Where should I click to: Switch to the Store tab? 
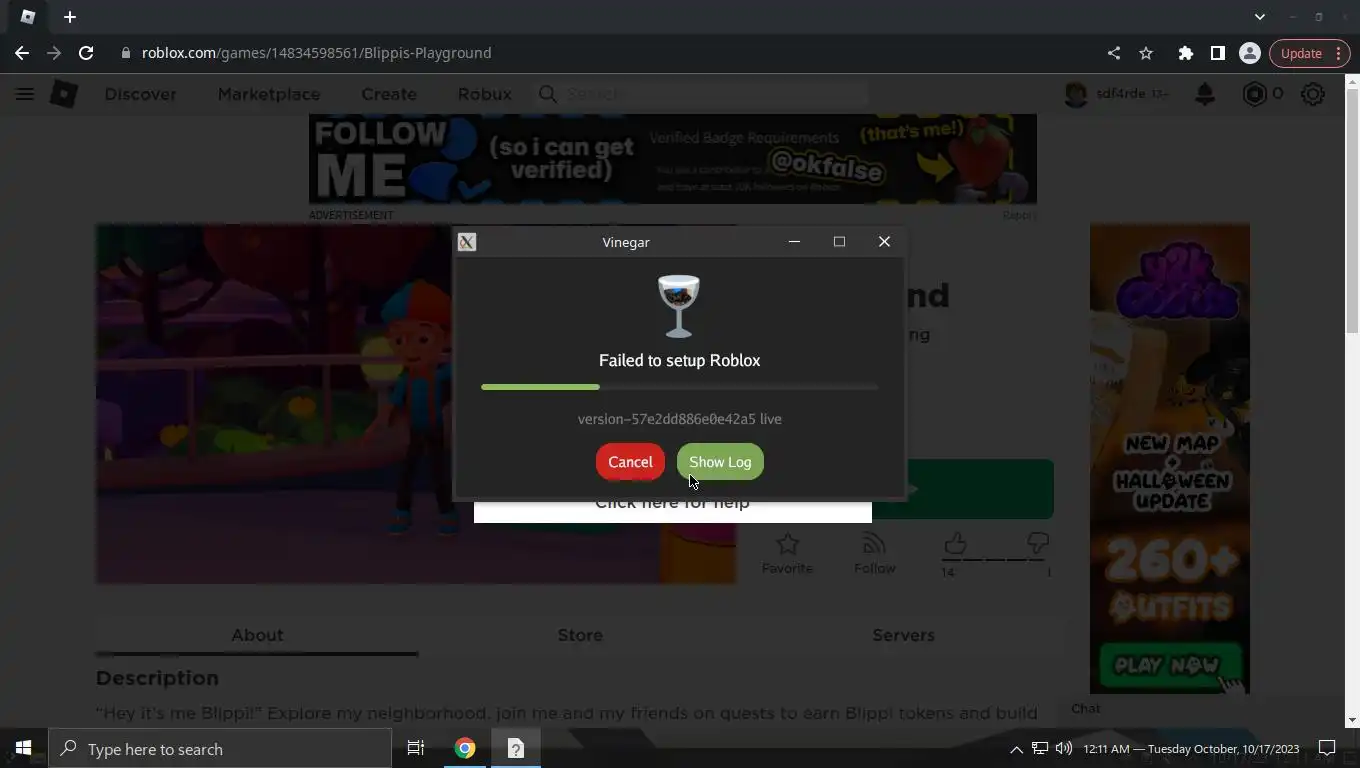pyautogui.click(x=580, y=635)
